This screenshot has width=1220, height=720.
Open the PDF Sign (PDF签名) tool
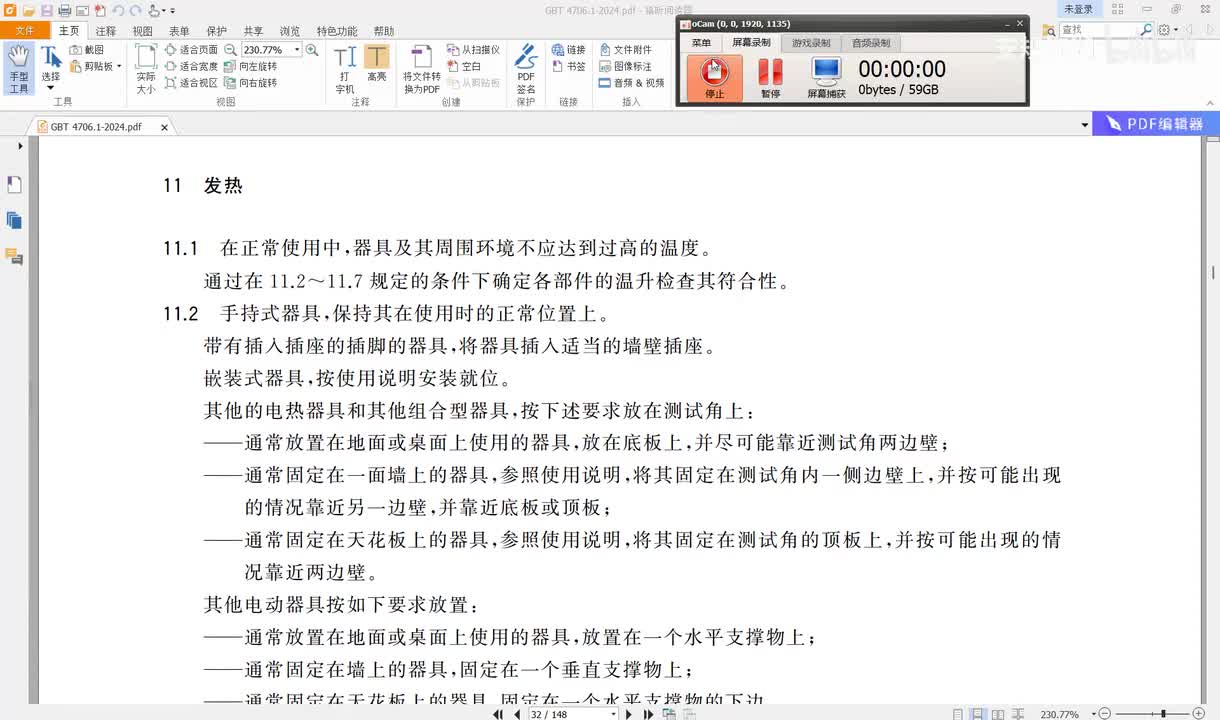click(x=526, y=69)
